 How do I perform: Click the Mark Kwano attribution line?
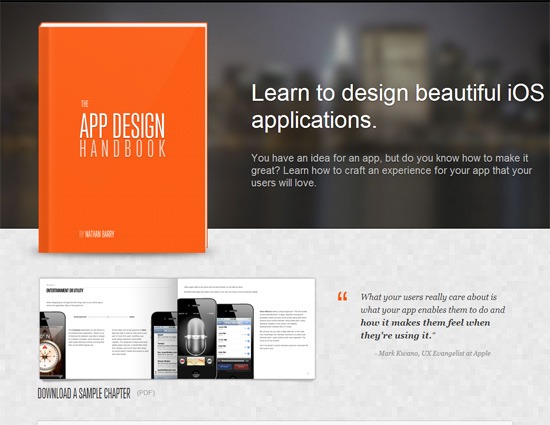433,353
